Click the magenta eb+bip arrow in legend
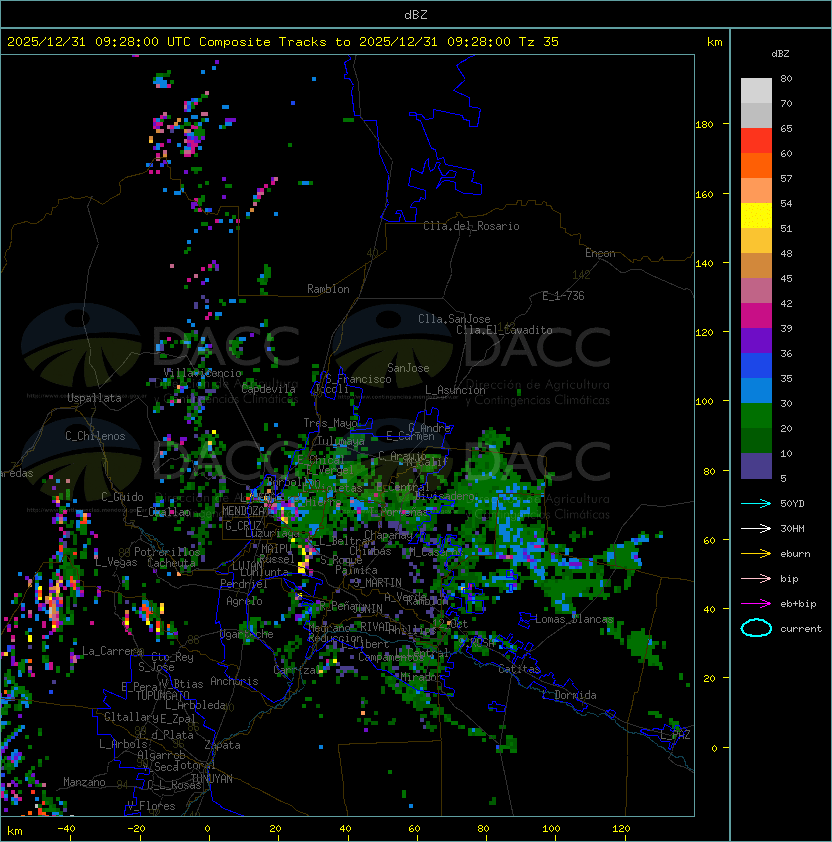Screen dimensions: 832x842 coord(756,604)
